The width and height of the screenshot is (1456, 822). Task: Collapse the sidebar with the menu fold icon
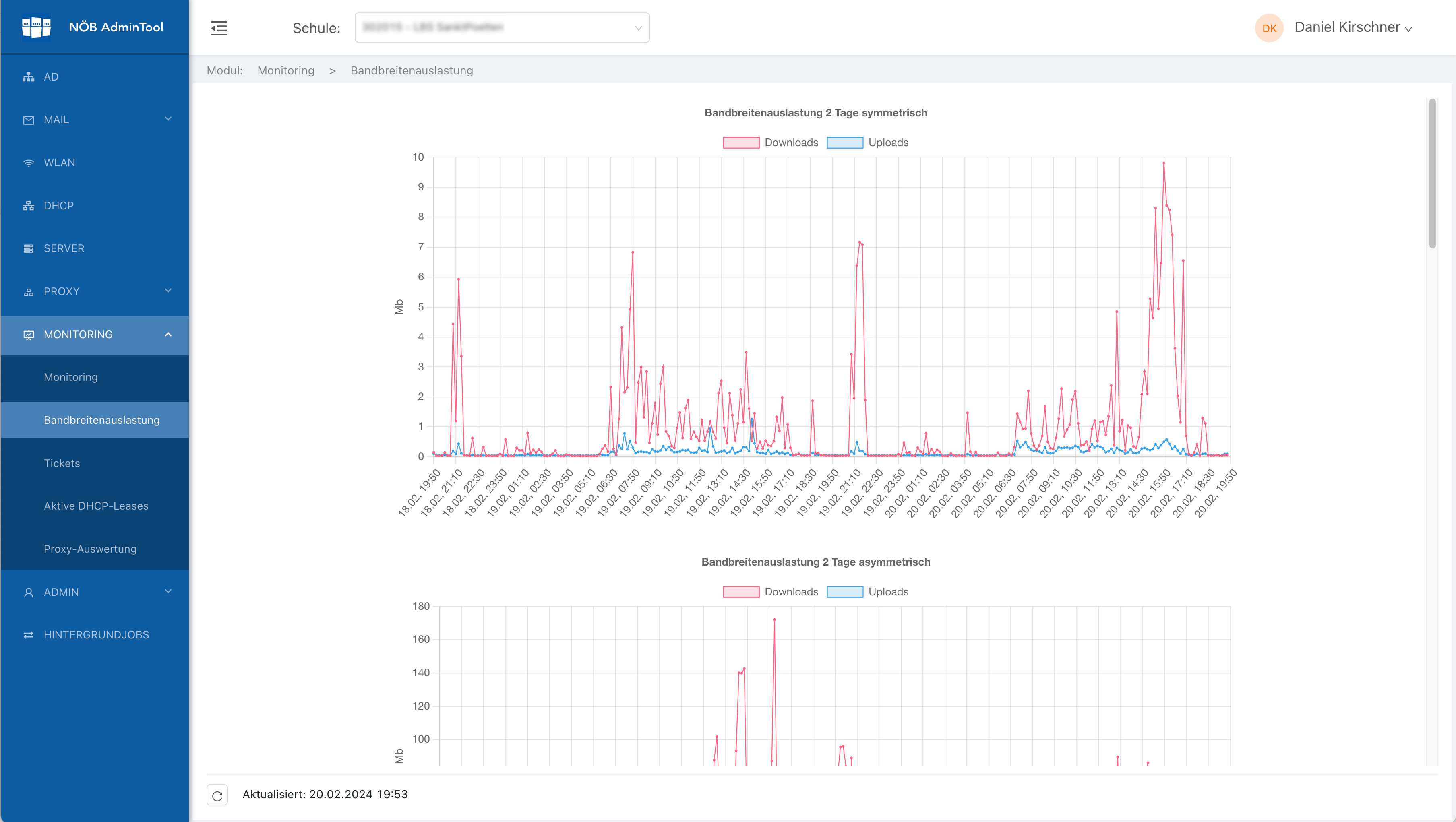[x=219, y=28]
